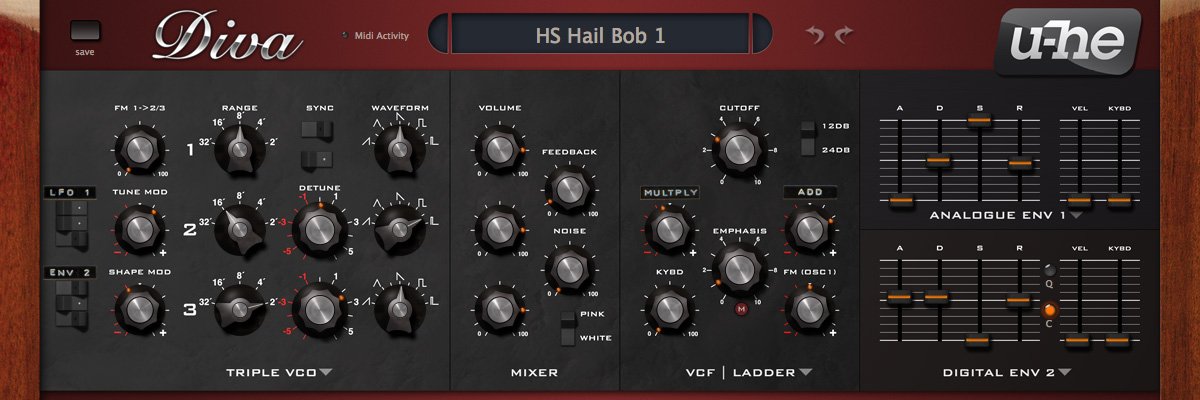Click Digital Env 2 Attack slider
This screenshot has height=400, width=1200.
(x=899, y=298)
